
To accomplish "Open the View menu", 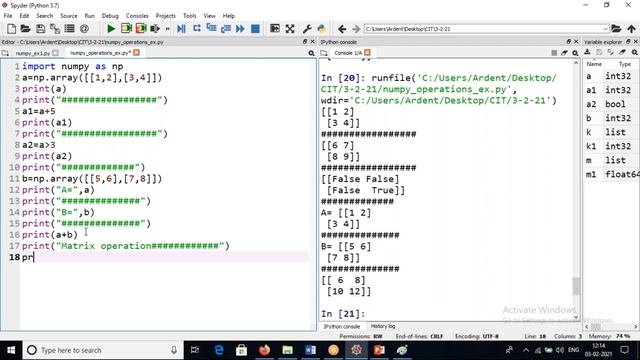I will (209, 16).
